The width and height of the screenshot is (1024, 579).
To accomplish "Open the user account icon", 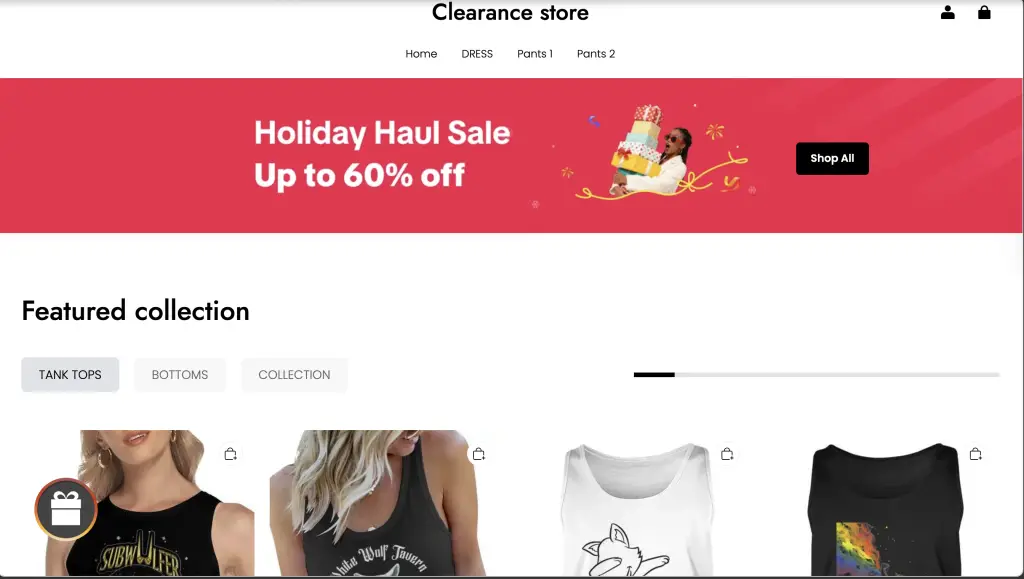I will coord(948,12).
